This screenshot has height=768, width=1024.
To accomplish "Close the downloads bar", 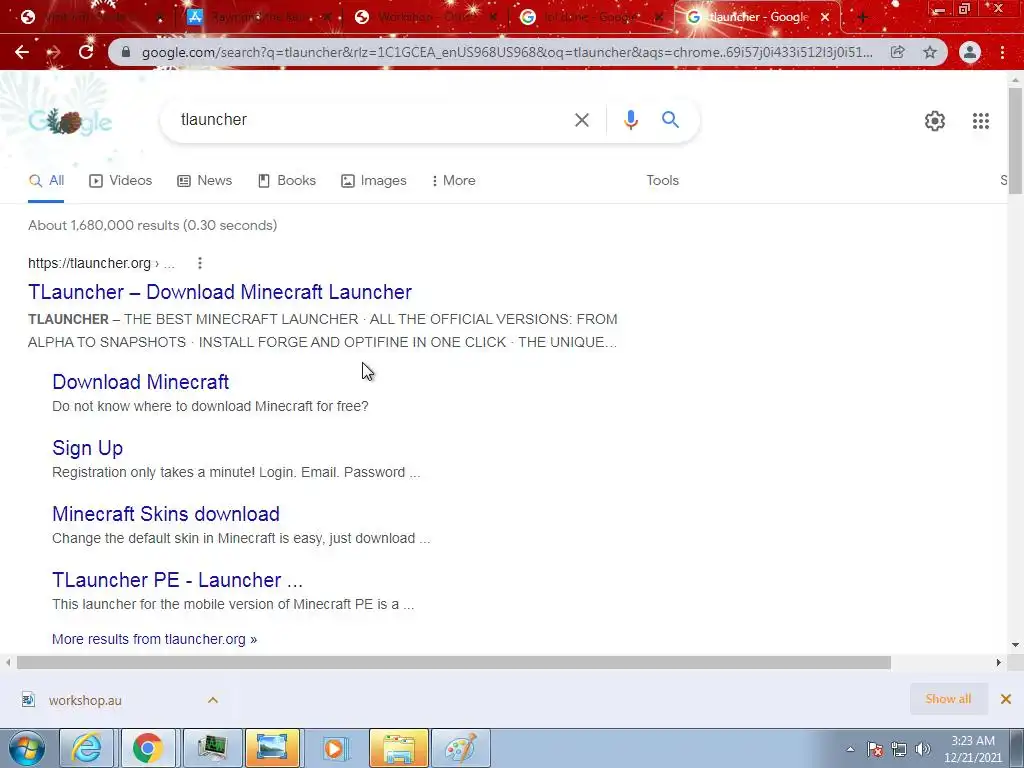I will tap(1006, 699).
